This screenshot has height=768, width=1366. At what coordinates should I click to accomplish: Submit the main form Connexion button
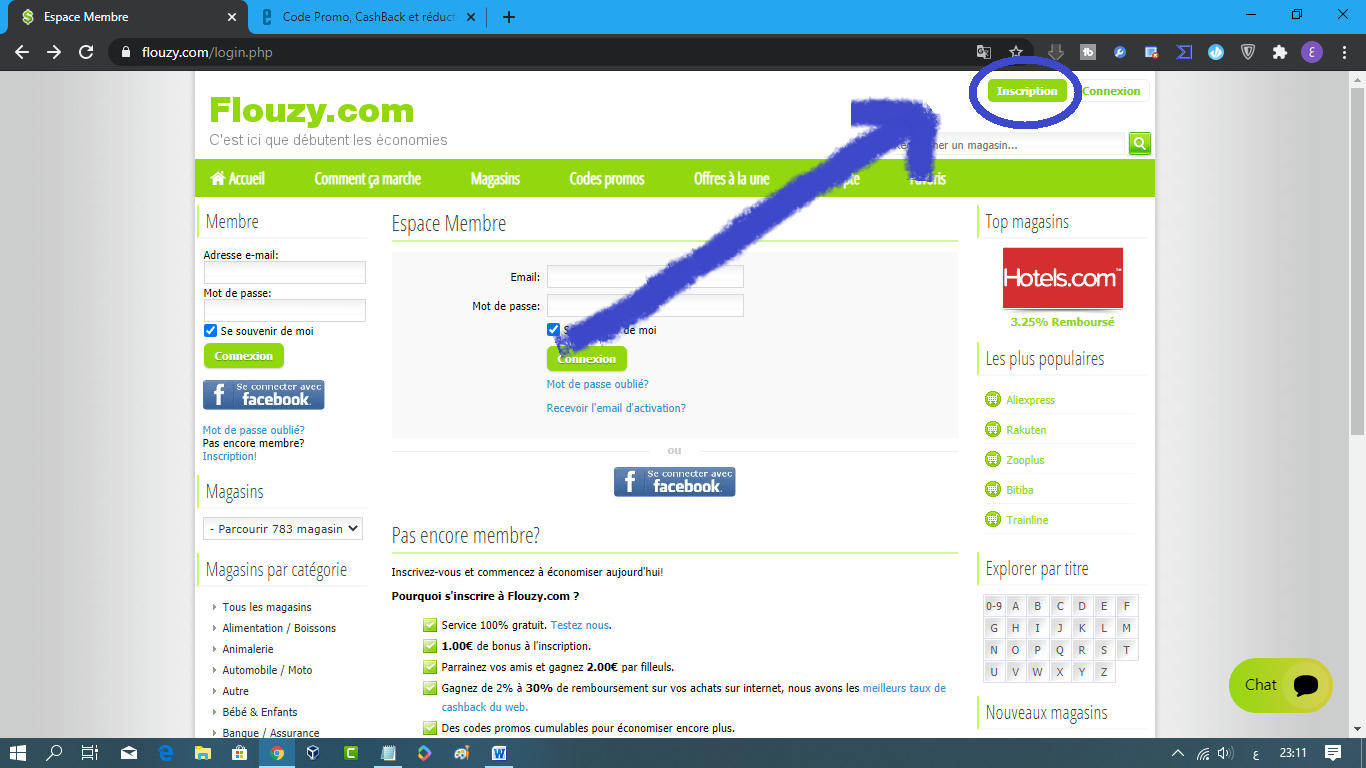pyautogui.click(x=587, y=359)
